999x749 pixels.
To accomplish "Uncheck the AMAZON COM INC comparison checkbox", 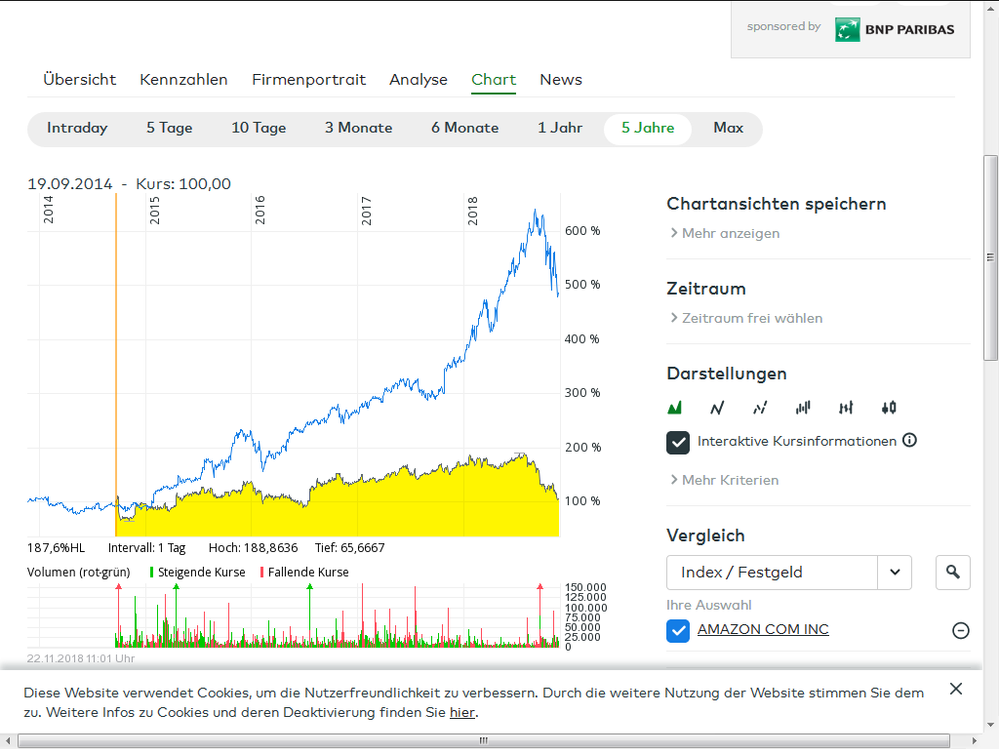I will coord(678,630).
